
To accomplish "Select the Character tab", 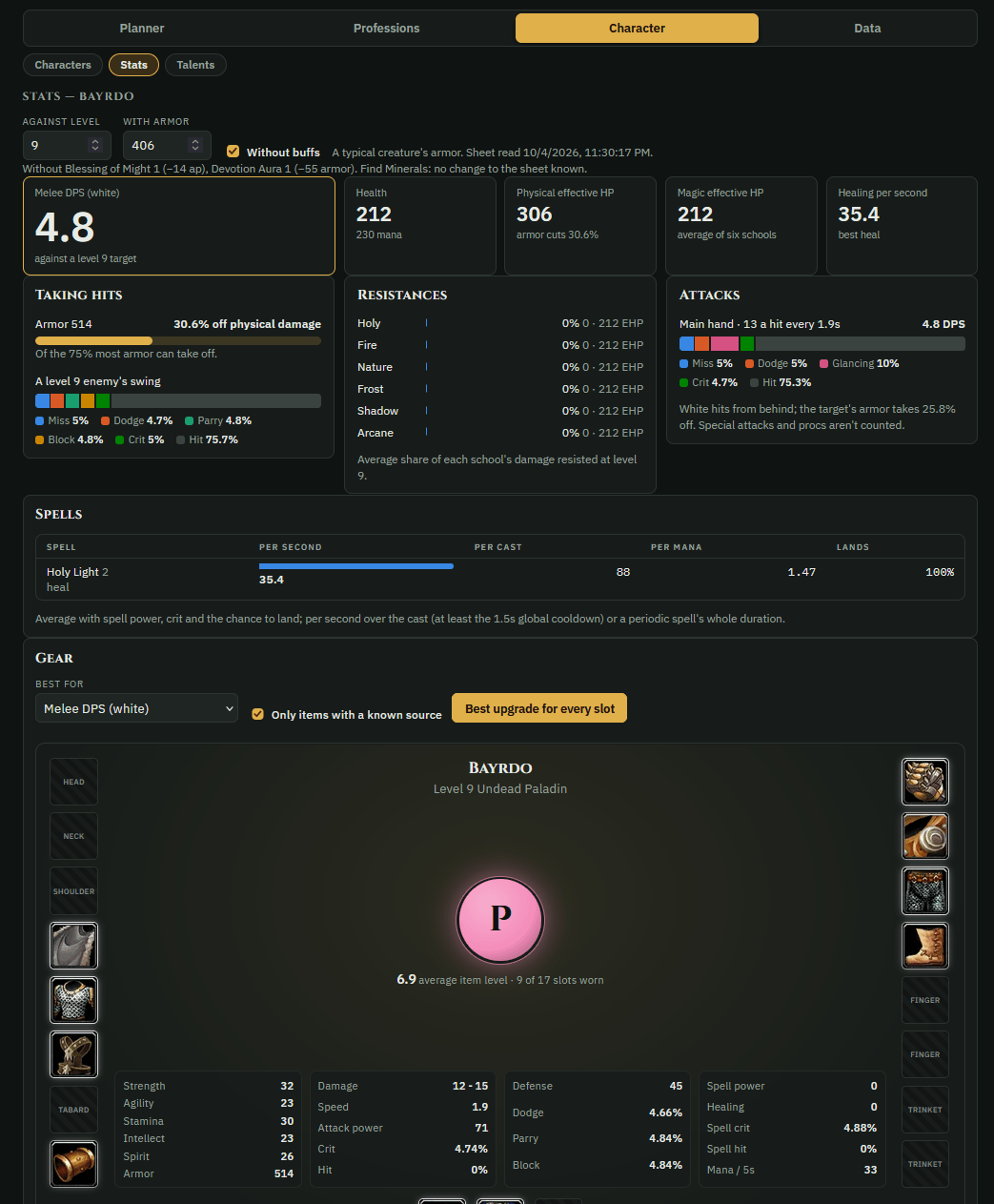I will (x=637, y=28).
